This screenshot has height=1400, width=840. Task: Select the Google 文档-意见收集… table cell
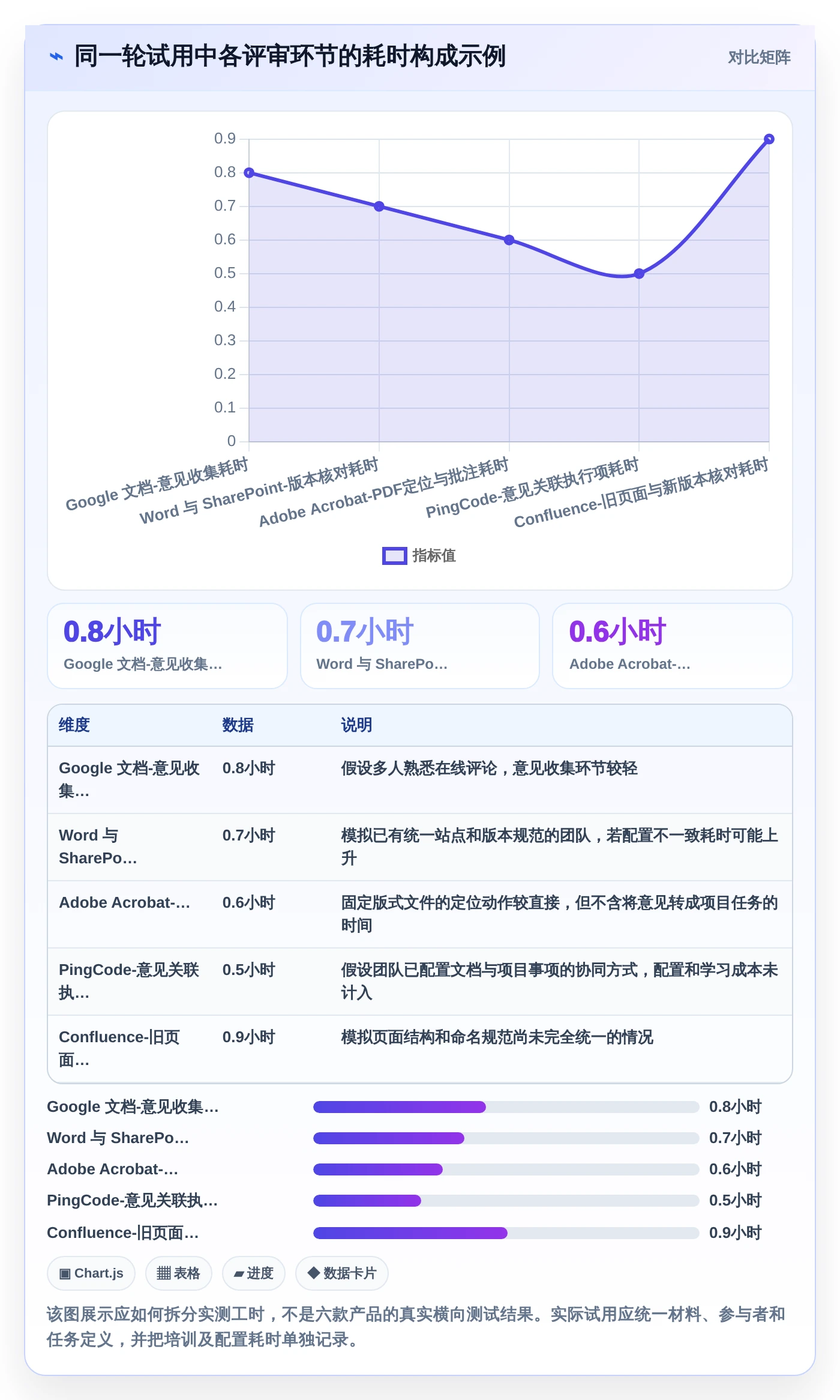tap(130, 780)
